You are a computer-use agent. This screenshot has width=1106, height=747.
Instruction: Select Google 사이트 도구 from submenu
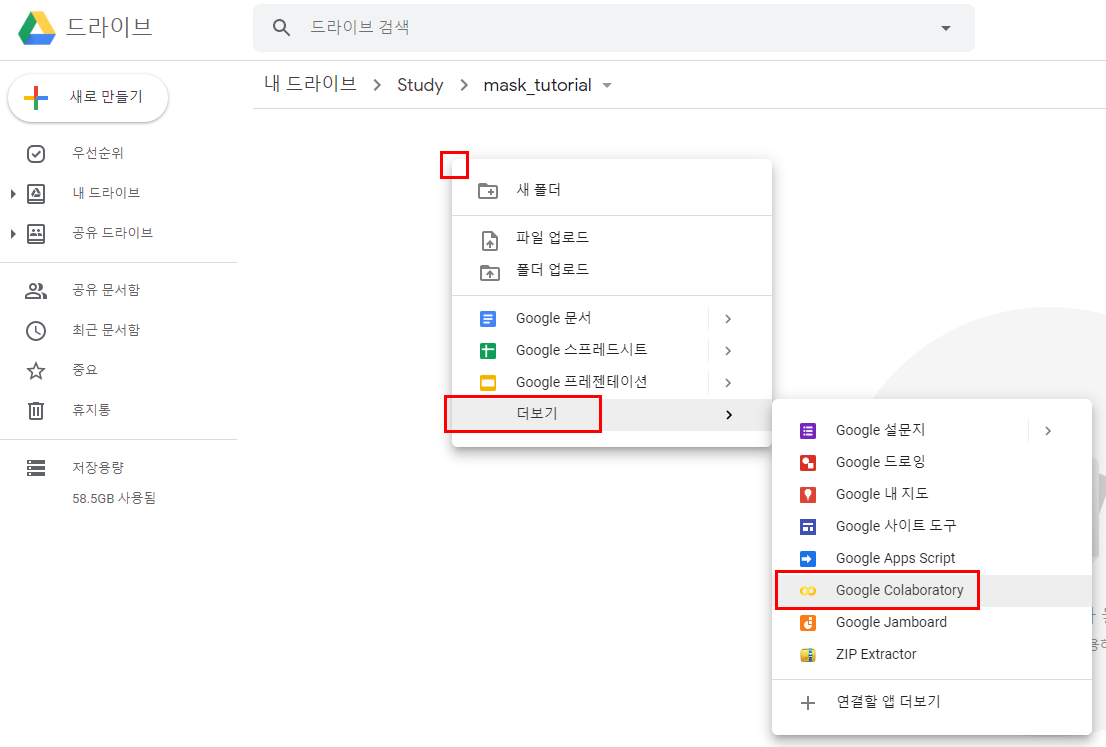pos(932,526)
